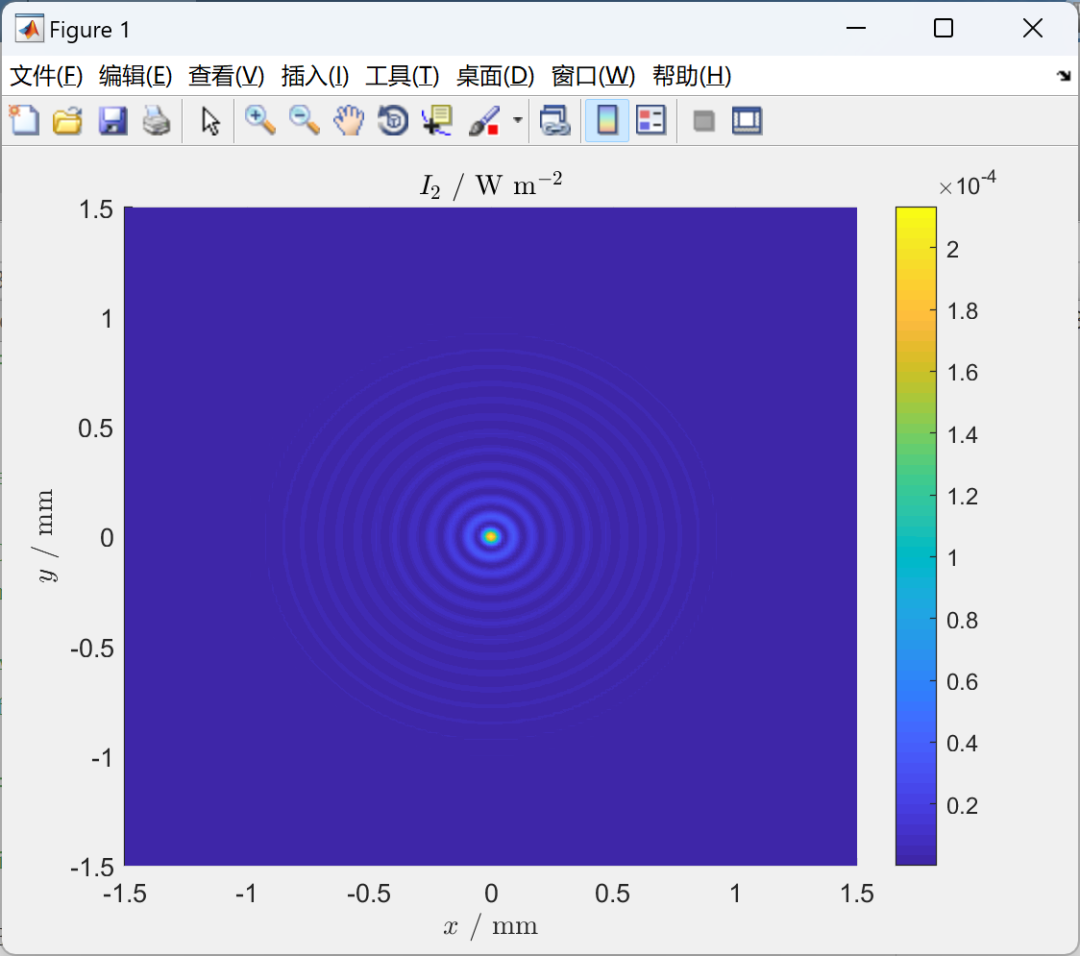Image resolution: width=1080 pixels, height=956 pixels.
Task: Choose the Rotate 3D tool
Action: [393, 121]
